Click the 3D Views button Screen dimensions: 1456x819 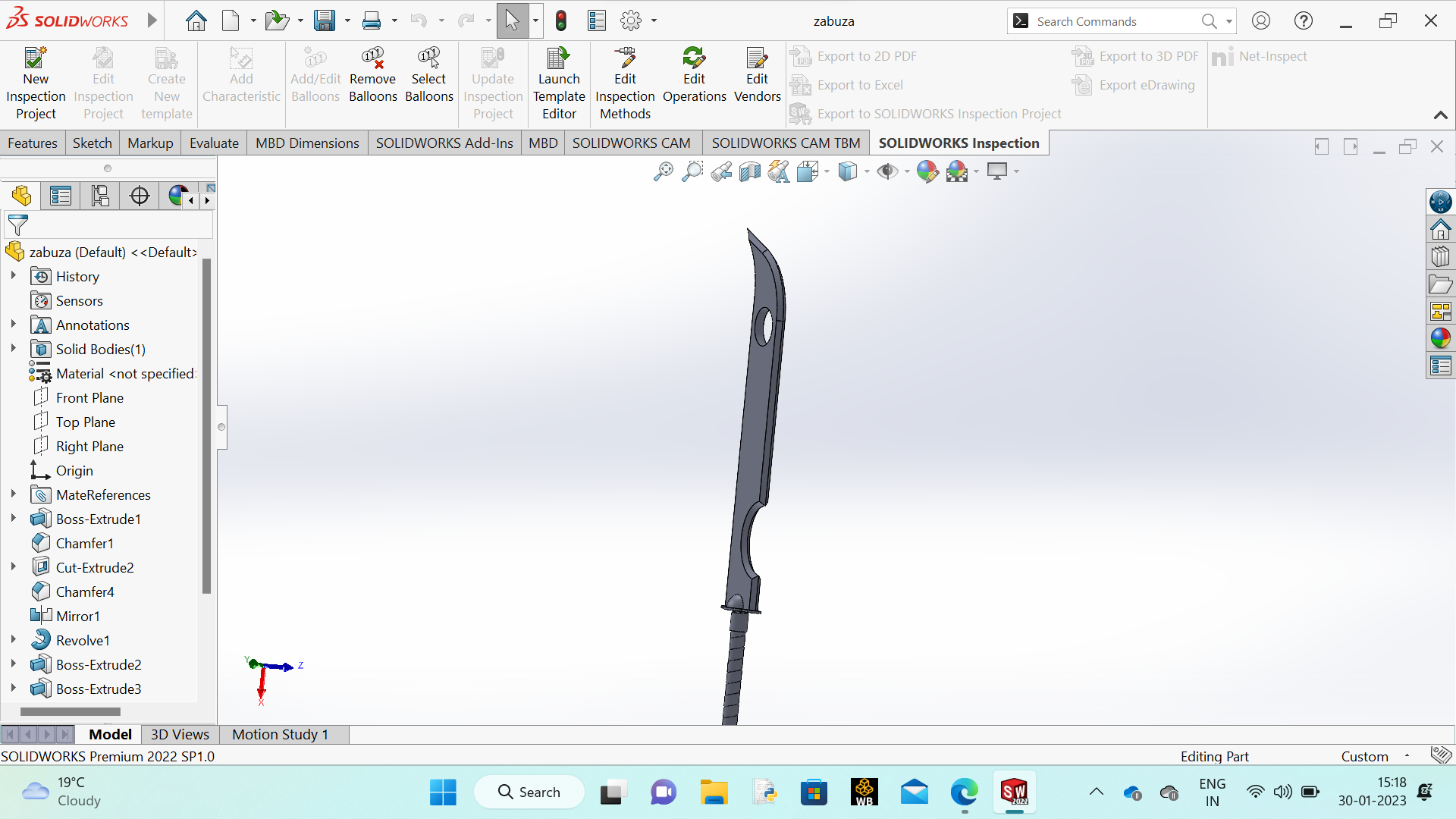pyautogui.click(x=180, y=734)
